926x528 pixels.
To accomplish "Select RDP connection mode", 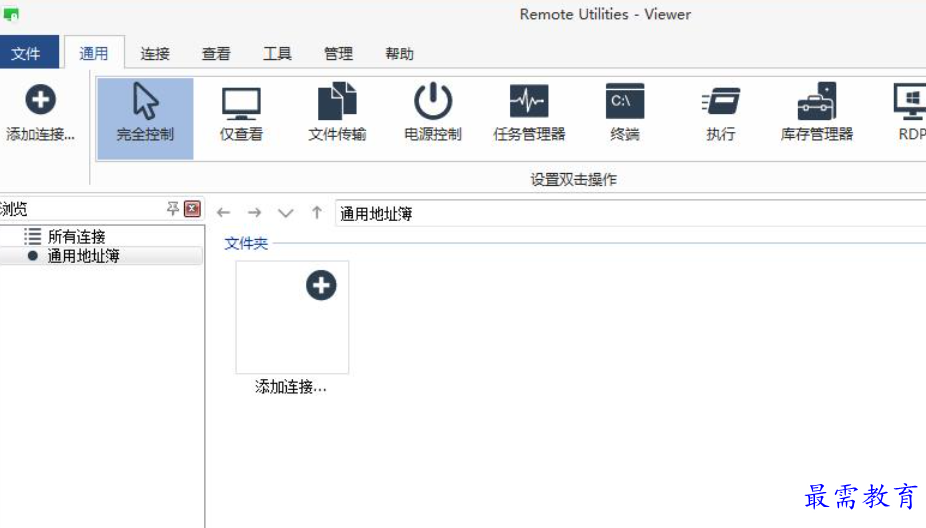I will (x=911, y=112).
